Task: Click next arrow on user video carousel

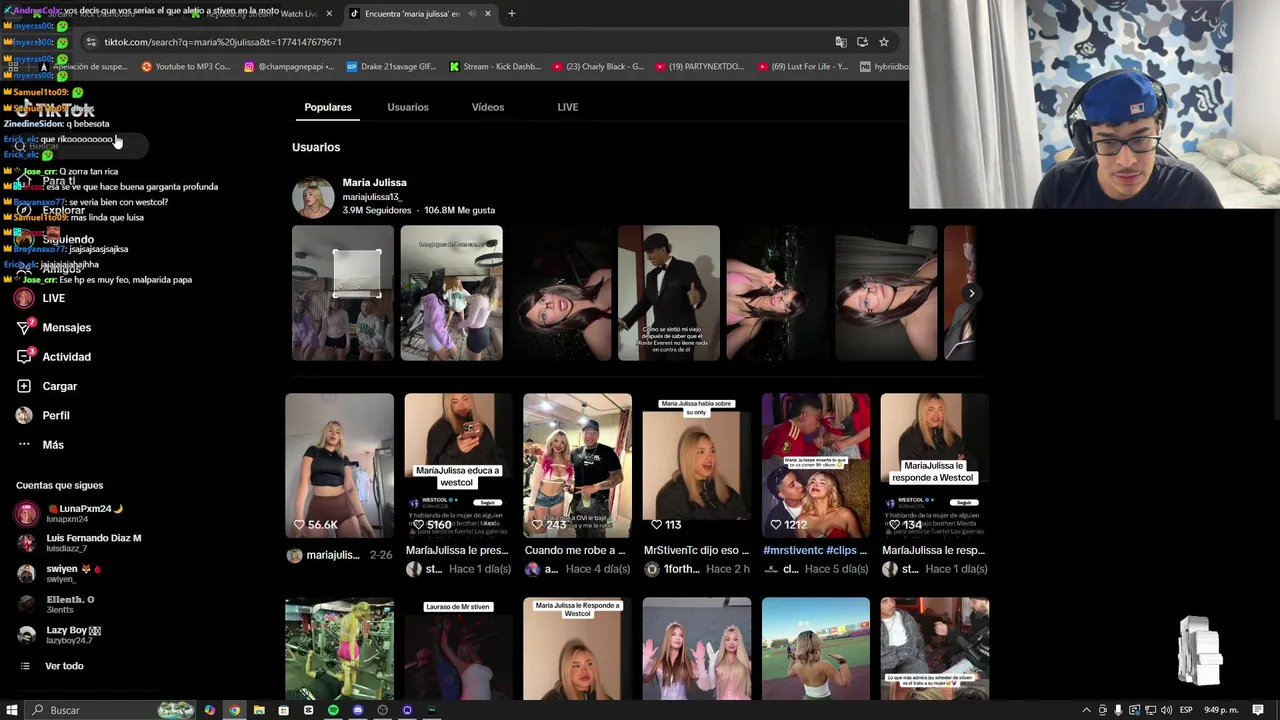Action: 971,293
